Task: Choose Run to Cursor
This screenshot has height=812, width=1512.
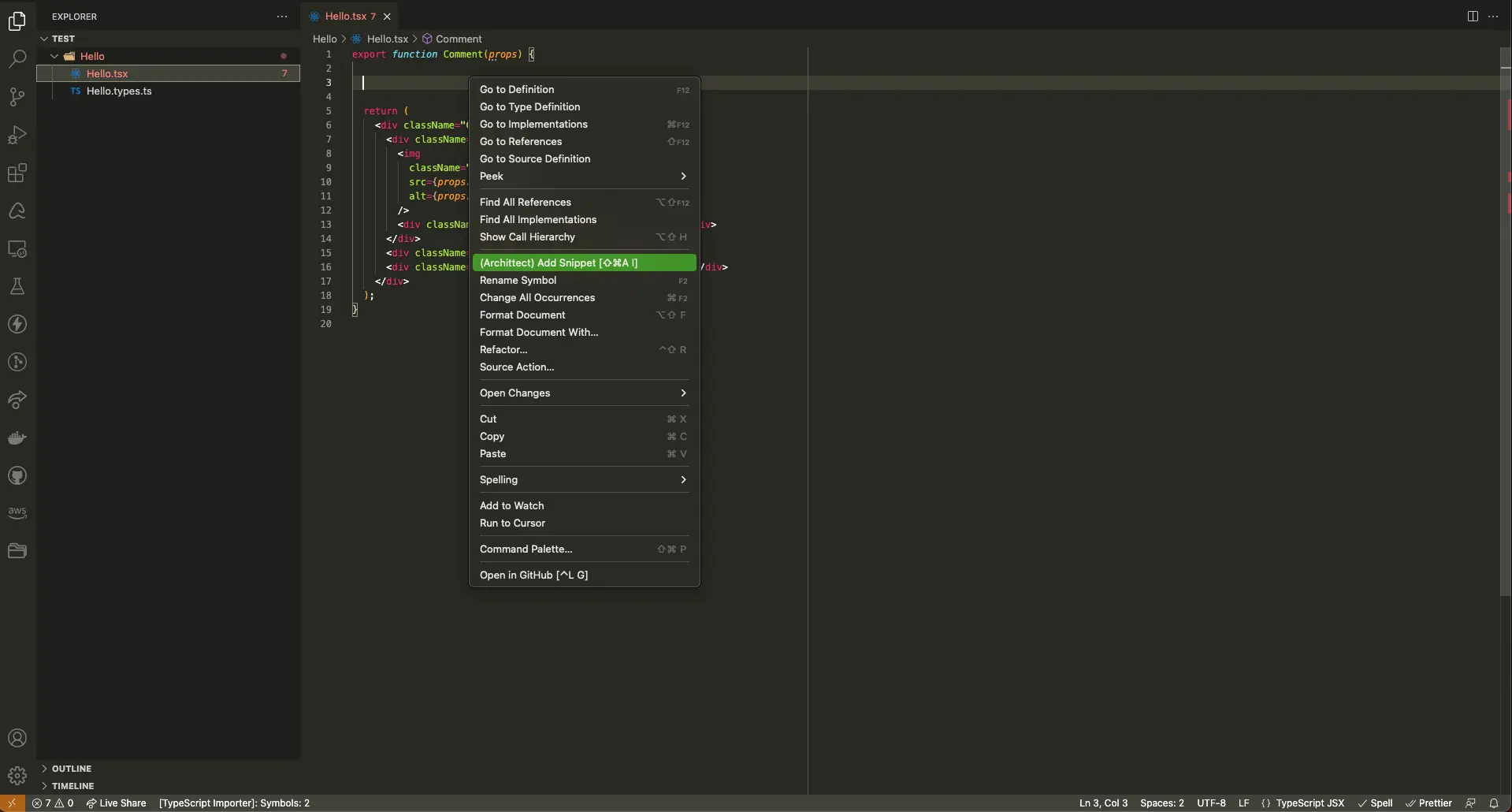Action: point(584,523)
